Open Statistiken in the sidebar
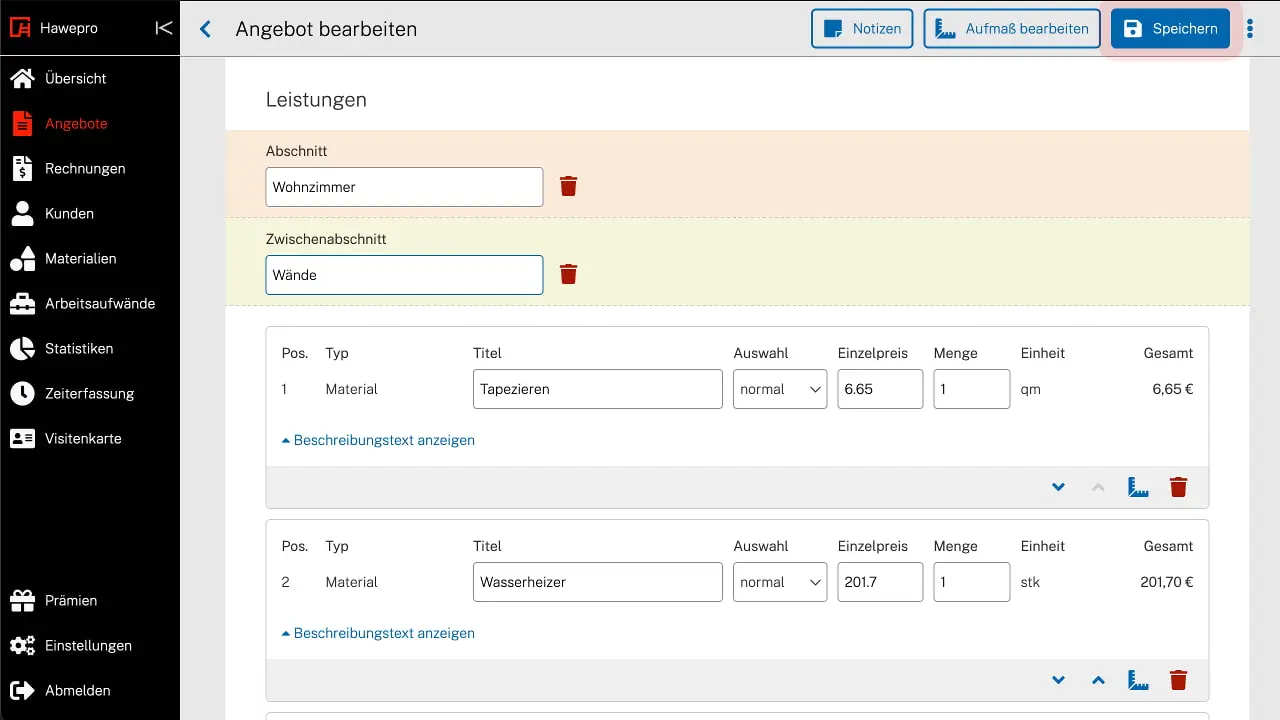Viewport: 1280px width, 720px height. tap(90, 348)
